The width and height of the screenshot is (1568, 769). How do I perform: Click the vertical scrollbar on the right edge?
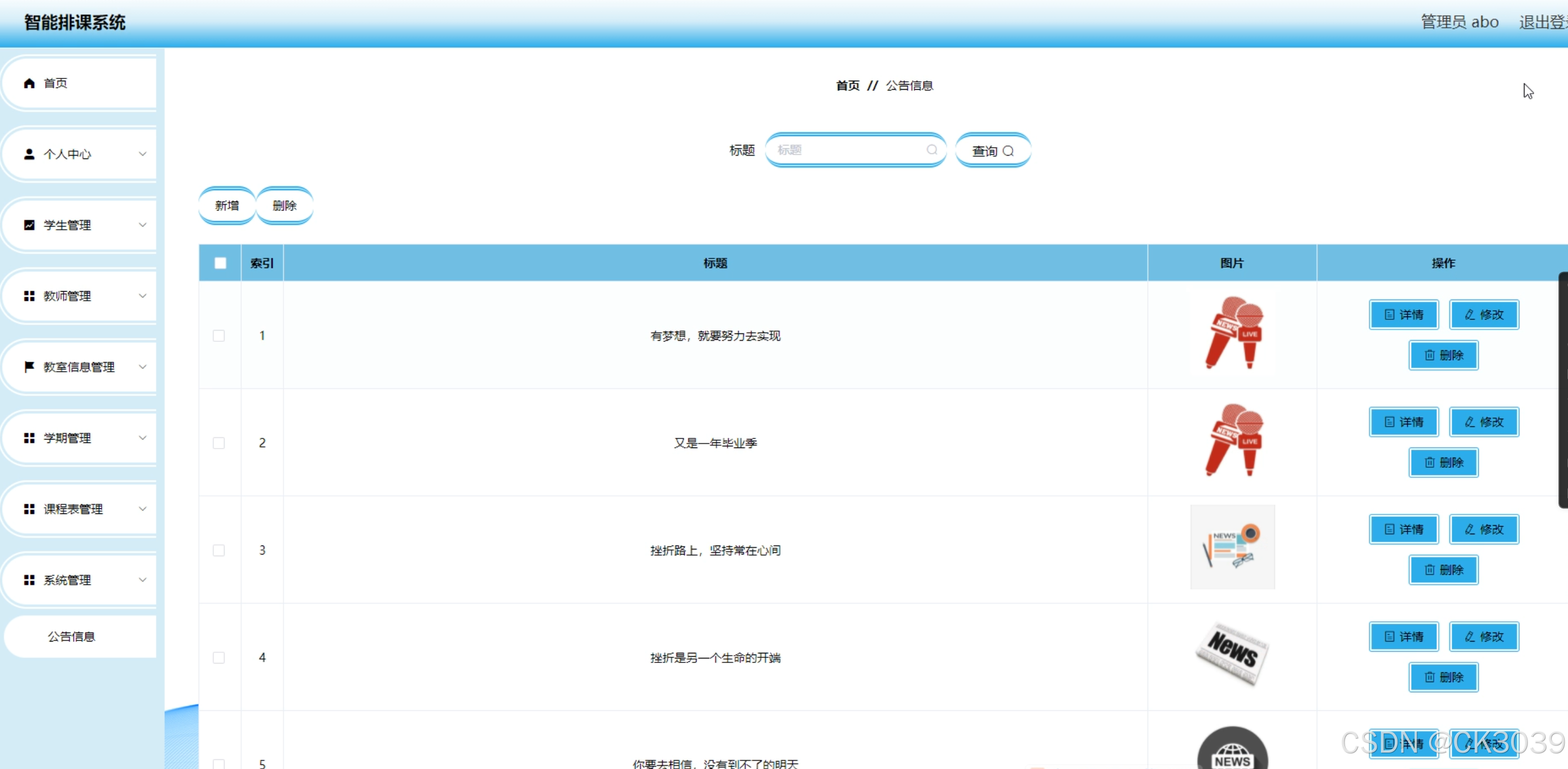[1562, 389]
